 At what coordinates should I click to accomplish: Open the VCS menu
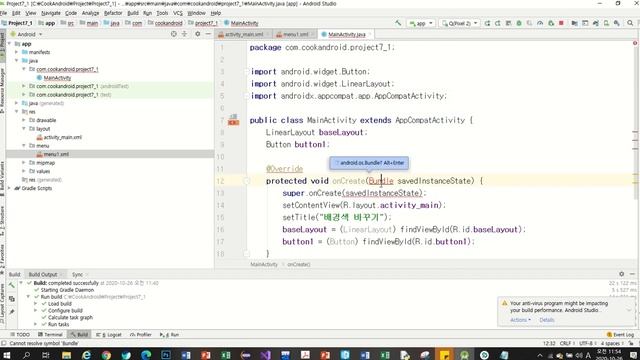point(178,13)
